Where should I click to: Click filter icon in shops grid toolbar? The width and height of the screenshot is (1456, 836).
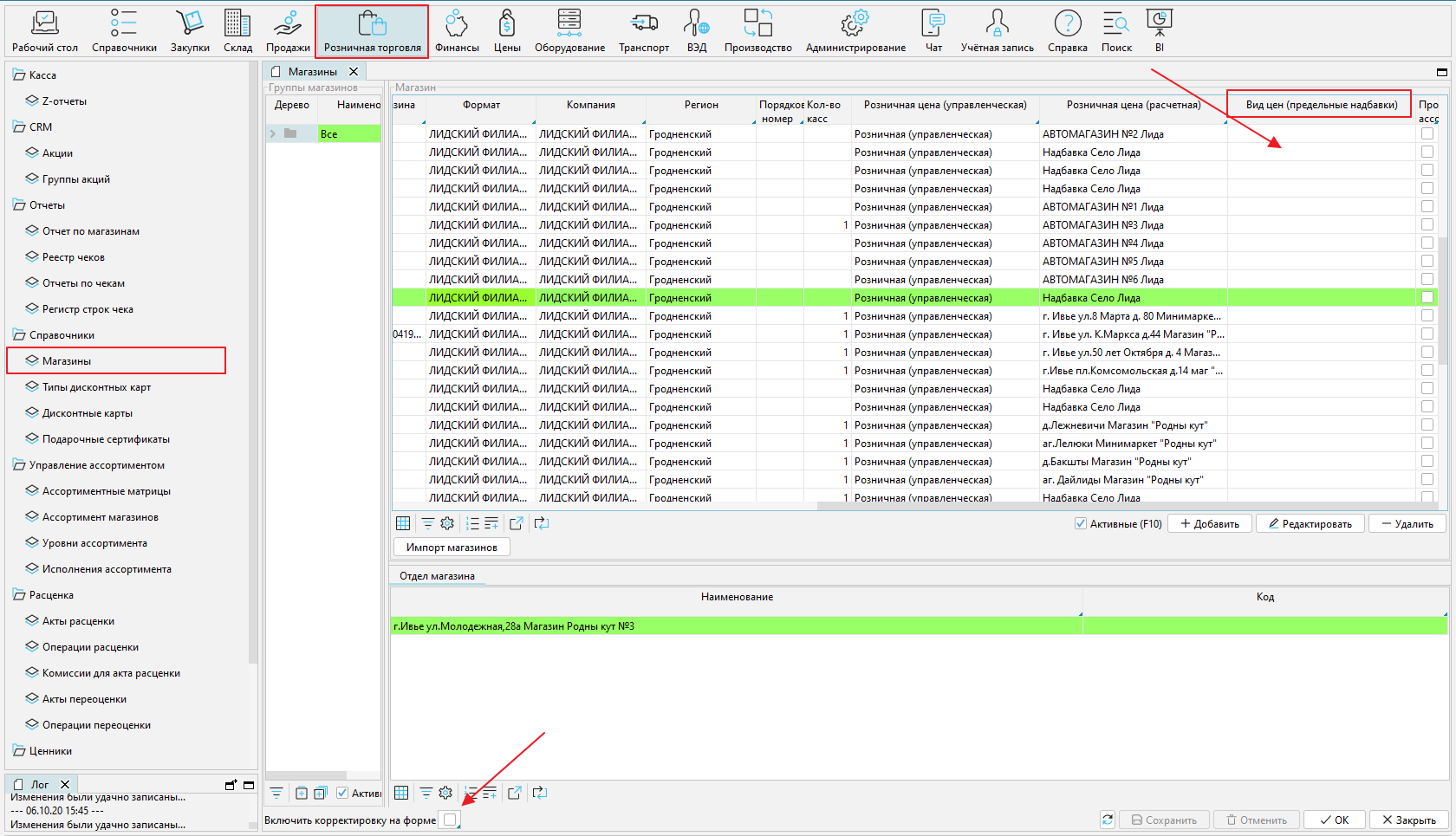point(428,523)
